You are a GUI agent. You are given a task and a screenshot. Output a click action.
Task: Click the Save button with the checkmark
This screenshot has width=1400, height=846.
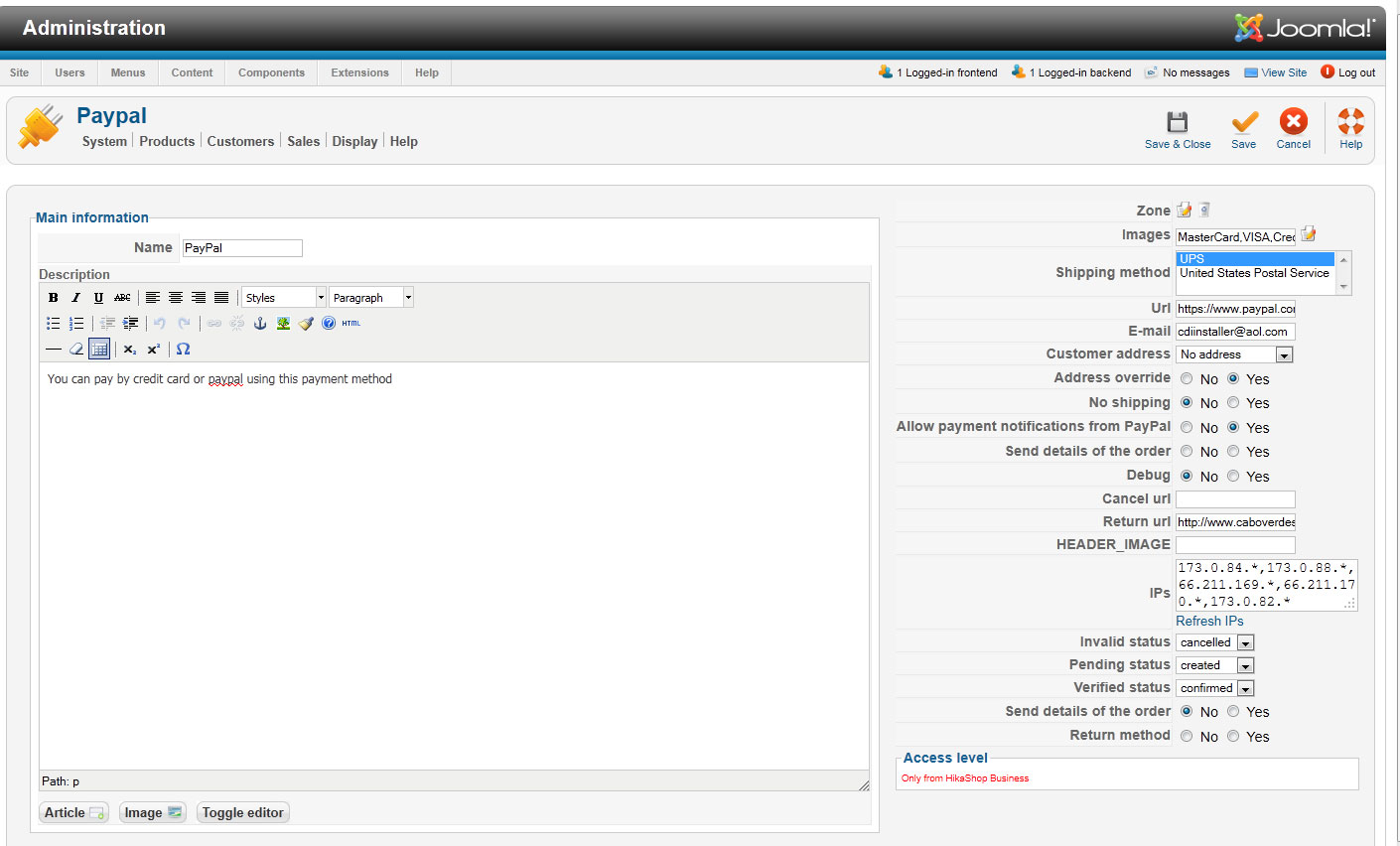(x=1244, y=130)
